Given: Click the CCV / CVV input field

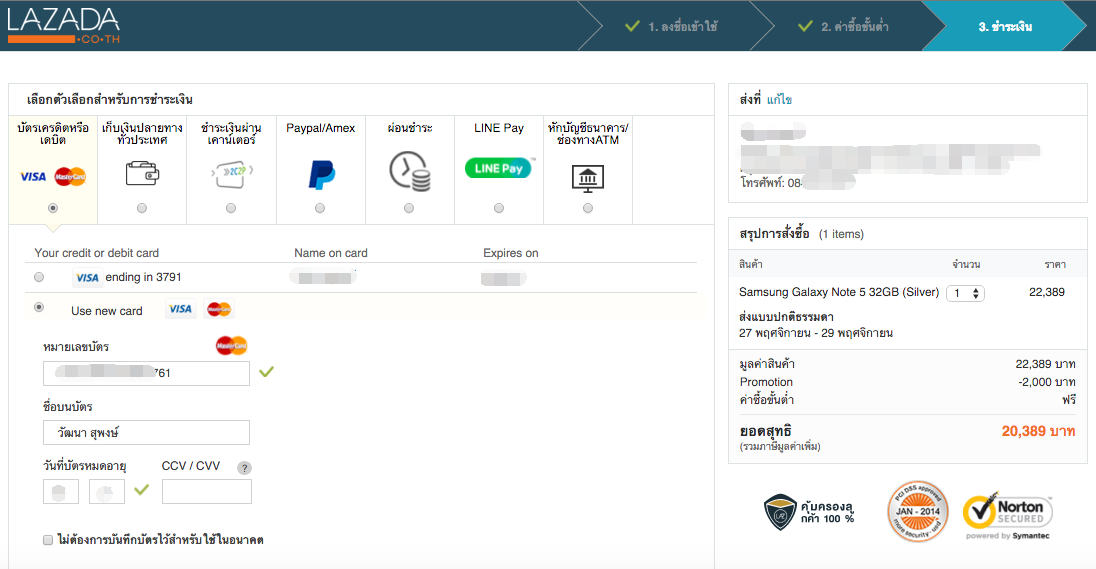Looking at the screenshot, I should pyautogui.click(x=207, y=491).
